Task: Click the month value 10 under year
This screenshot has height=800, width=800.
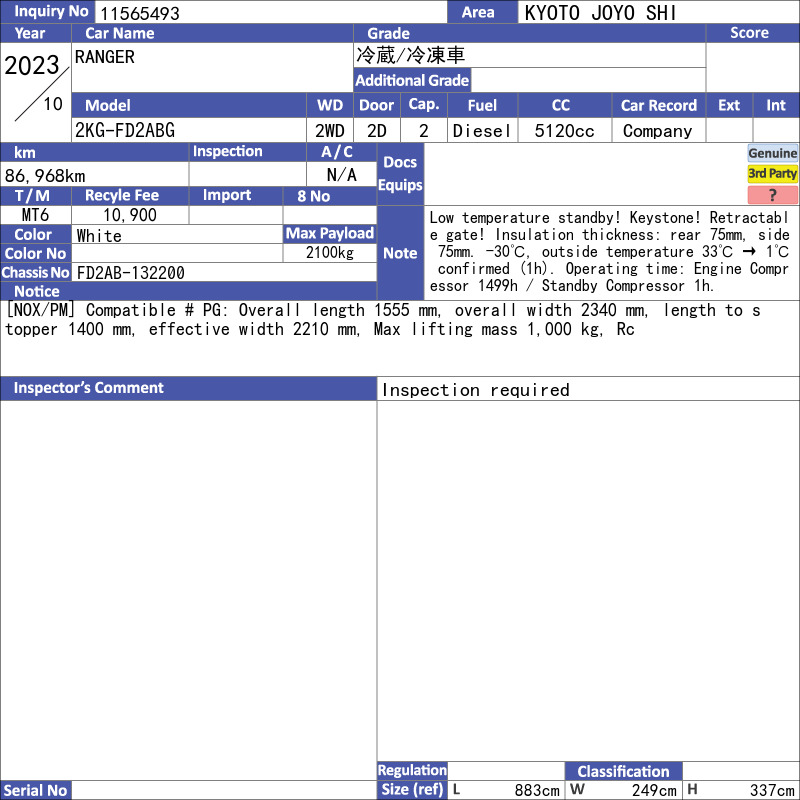Action: pos(53,104)
